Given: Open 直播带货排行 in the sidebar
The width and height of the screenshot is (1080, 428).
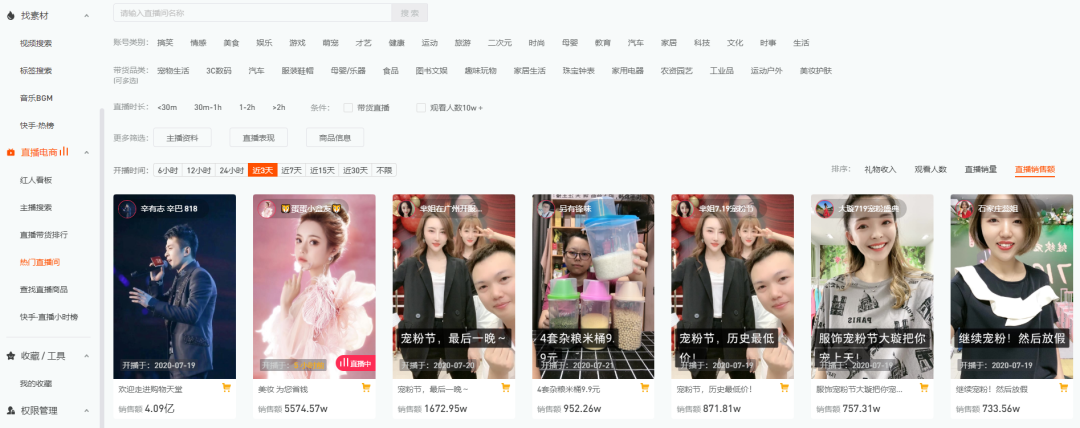Looking at the screenshot, I should (44, 235).
